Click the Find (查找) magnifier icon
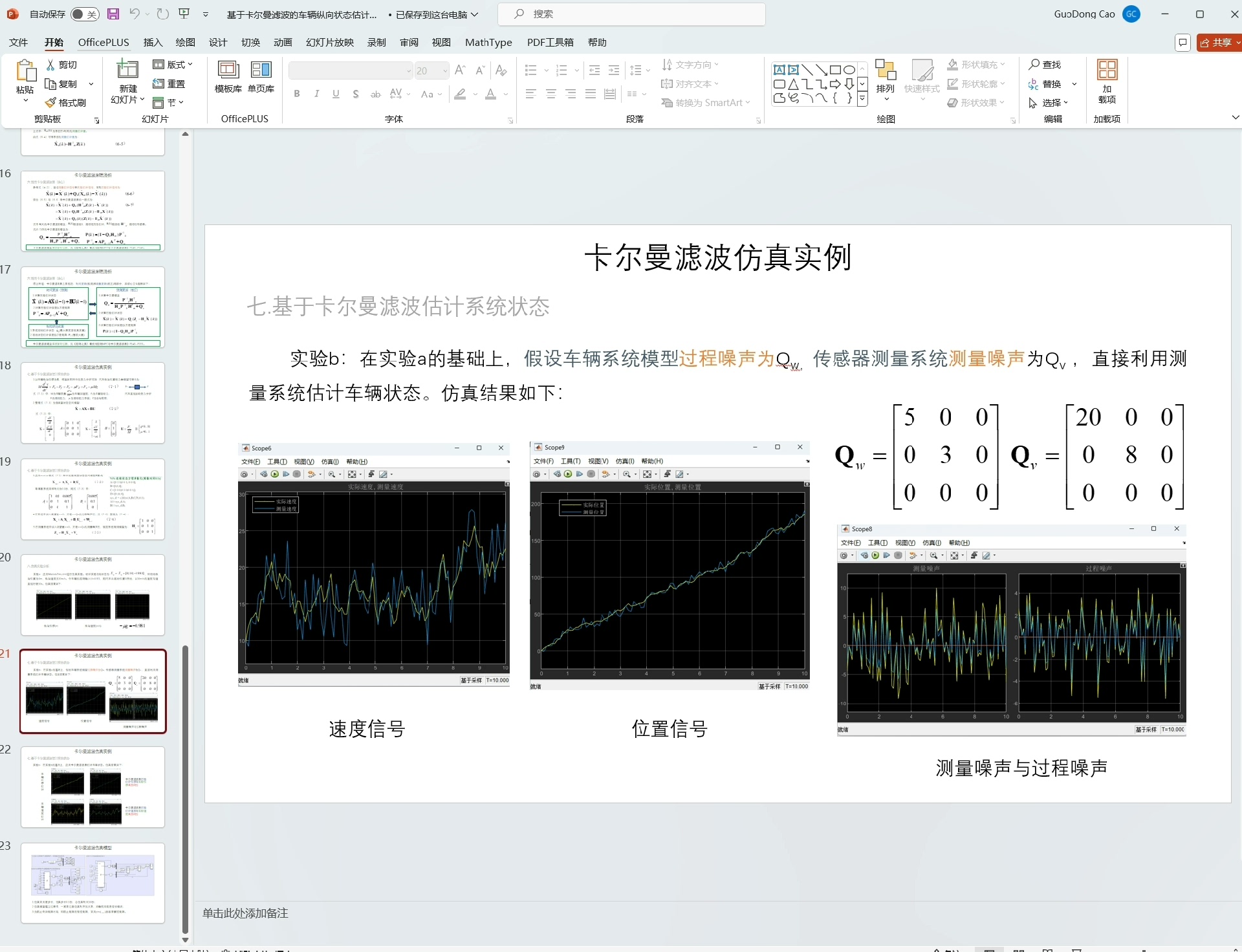1242x952 pixels. click(1034, 65)
